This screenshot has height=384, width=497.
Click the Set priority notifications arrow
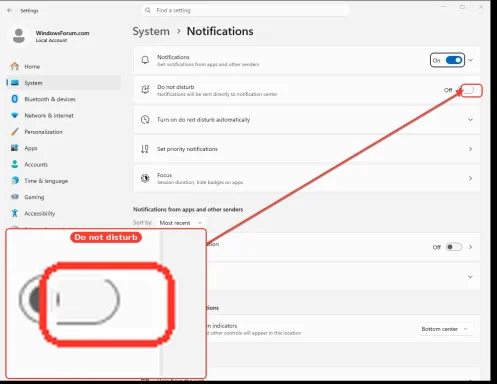point(470,149)
